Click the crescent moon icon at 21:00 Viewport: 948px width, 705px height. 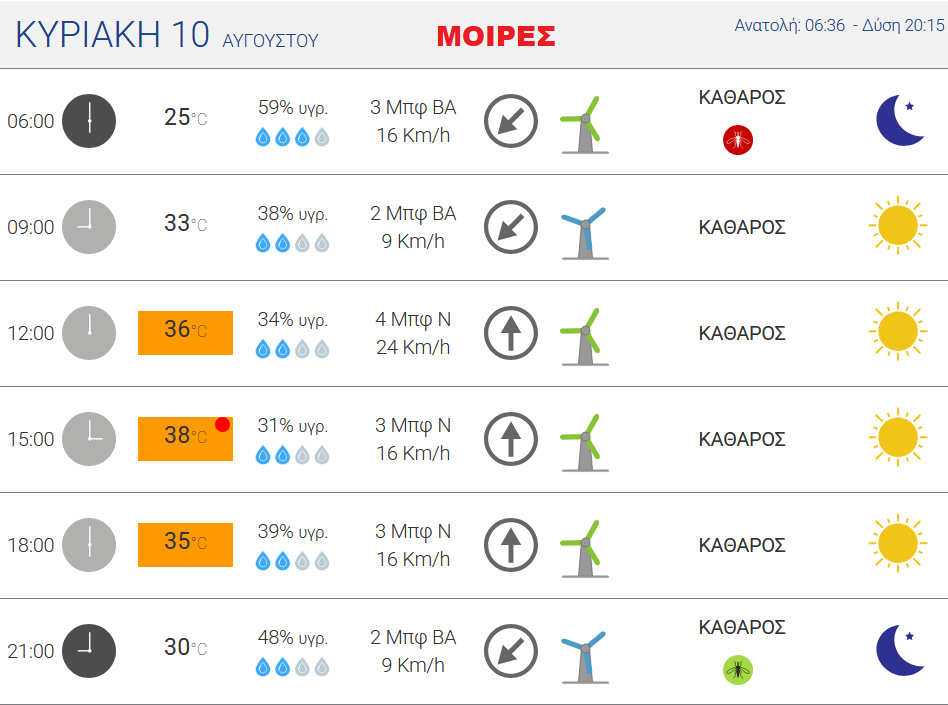(x=900, y=650)
